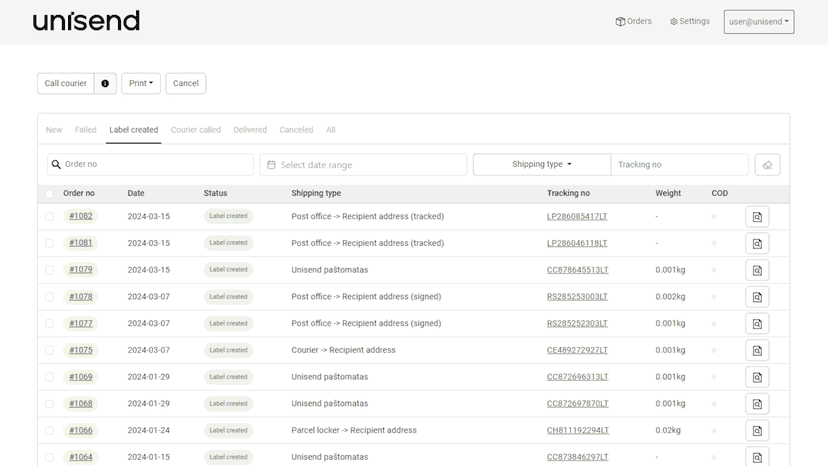Screen dimensions: 828x466
Task: Open order #1075 link
Action: pos(81,350)
